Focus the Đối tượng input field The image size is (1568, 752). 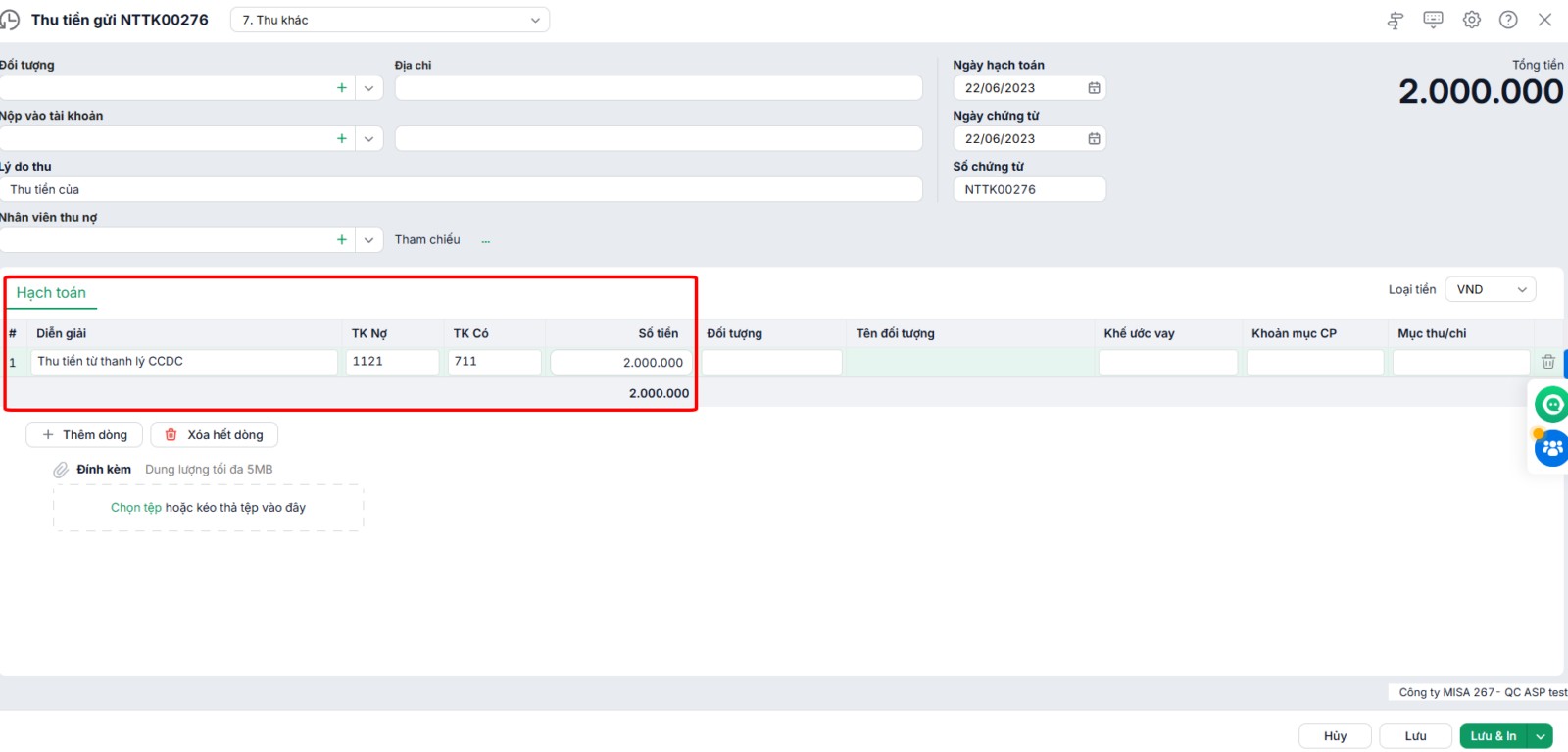(x=167, y=88)
